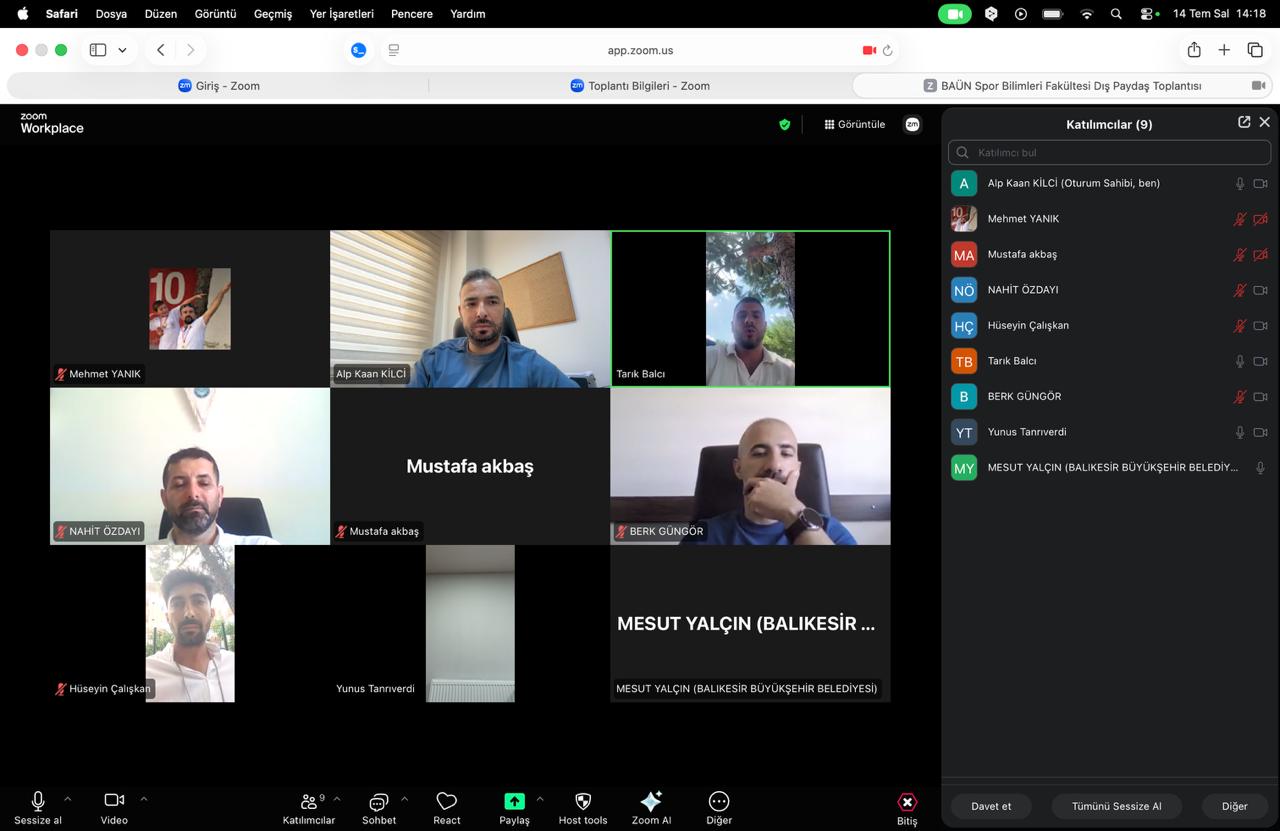
Task: Open the Safari sidebar dropdown arrow
Action: pos(122,50)
